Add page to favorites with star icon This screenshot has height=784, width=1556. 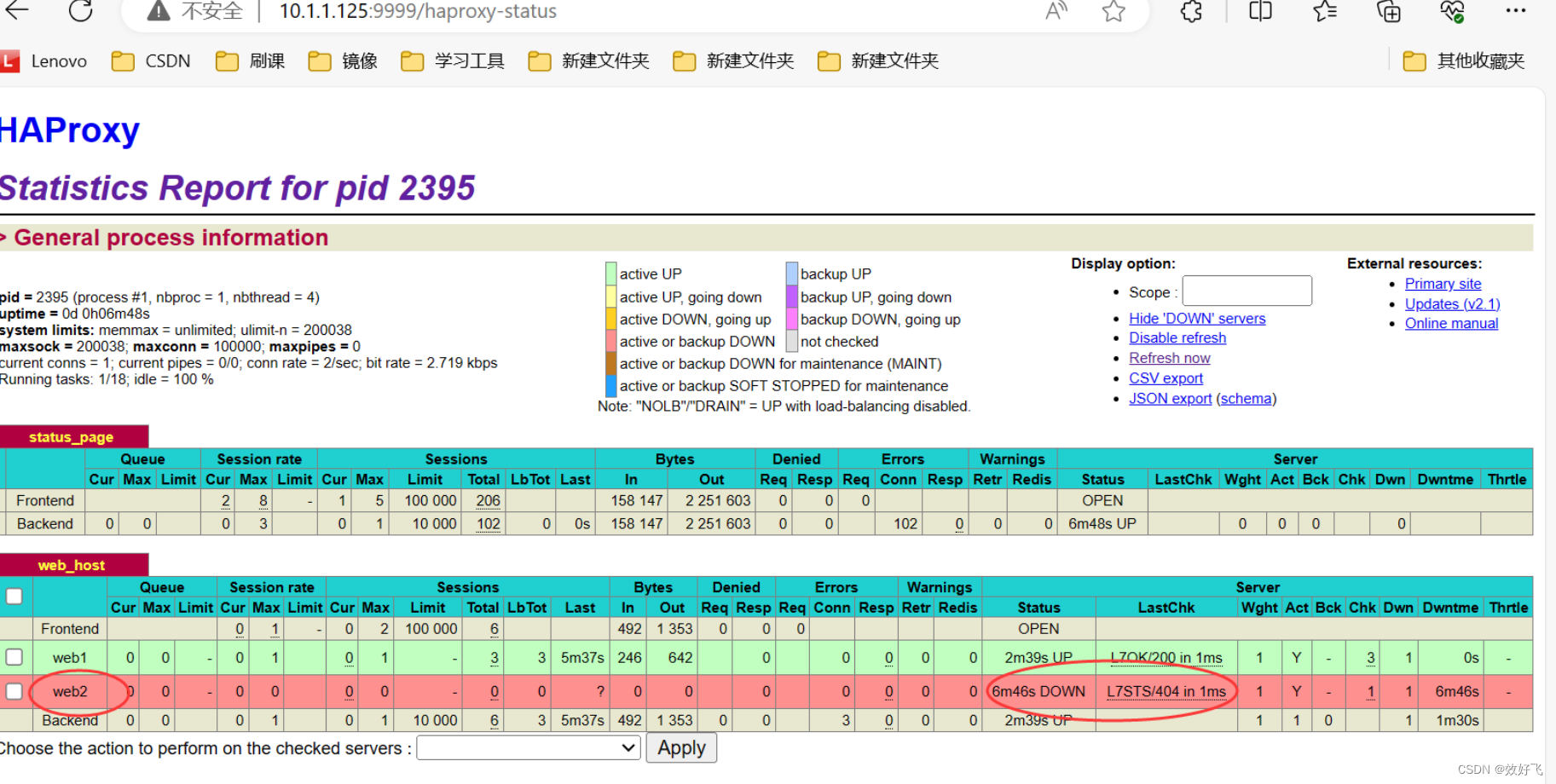pos(1113,11)
